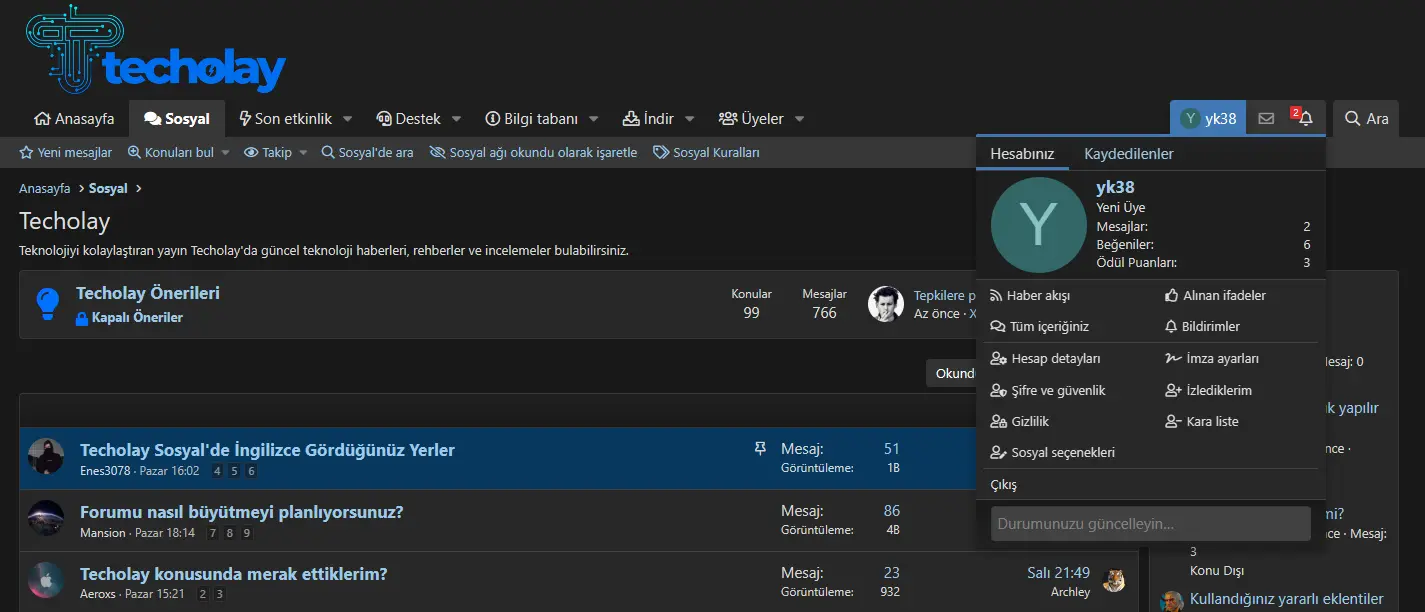Screen dimensions: 1425x612
Task: Click Çıkış to log out
Action: tap(1003, 485)
